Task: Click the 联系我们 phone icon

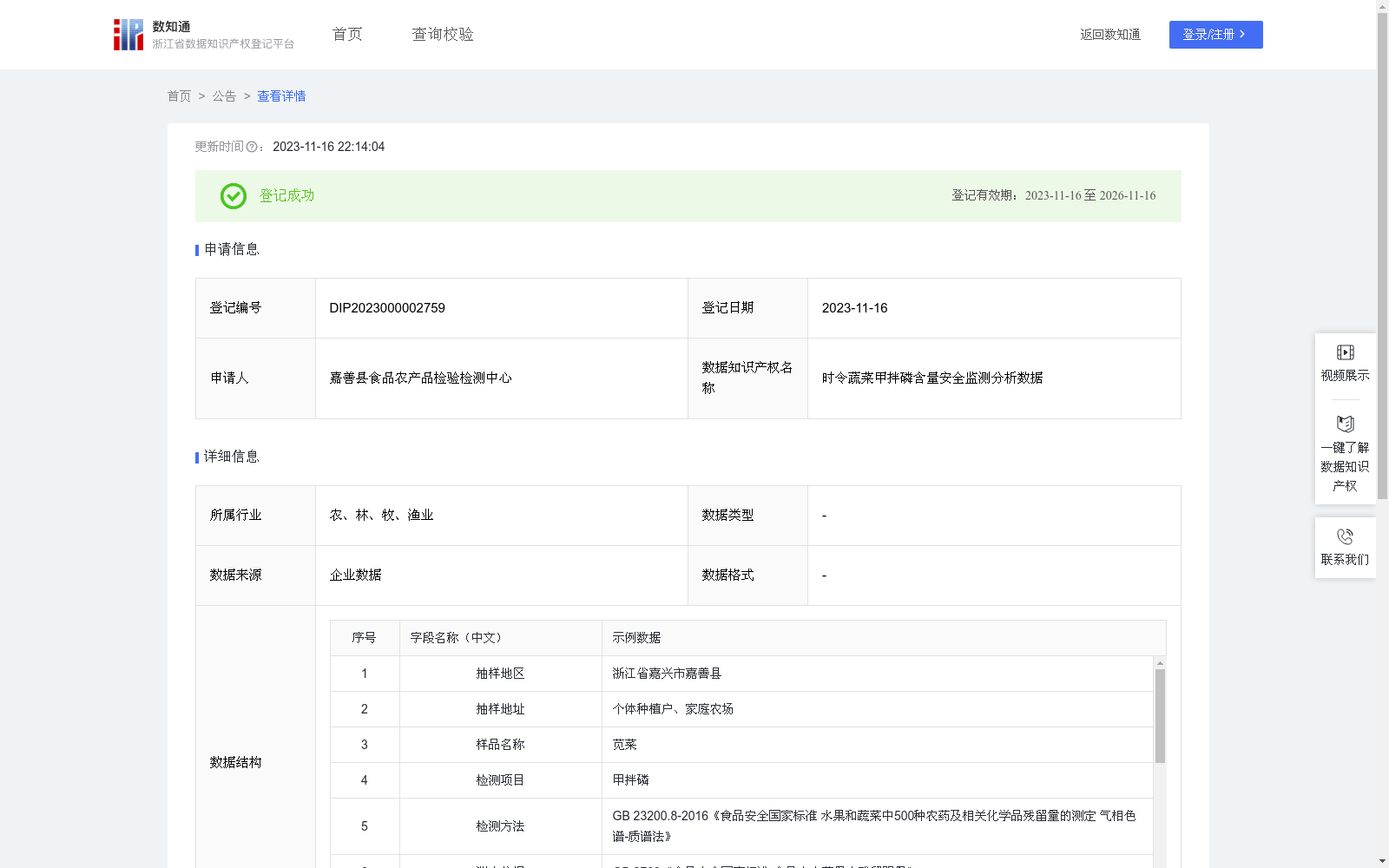Action: (x=1345, y=536)
